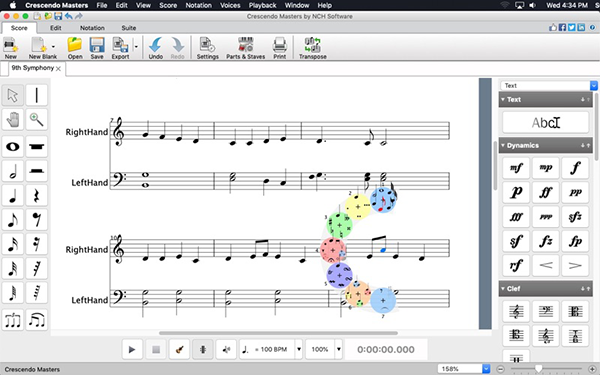Select the triplet tuplet tool

[x=13, y=320]
